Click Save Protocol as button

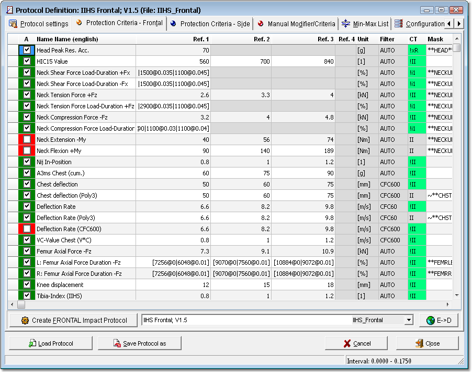coord(140,343)
